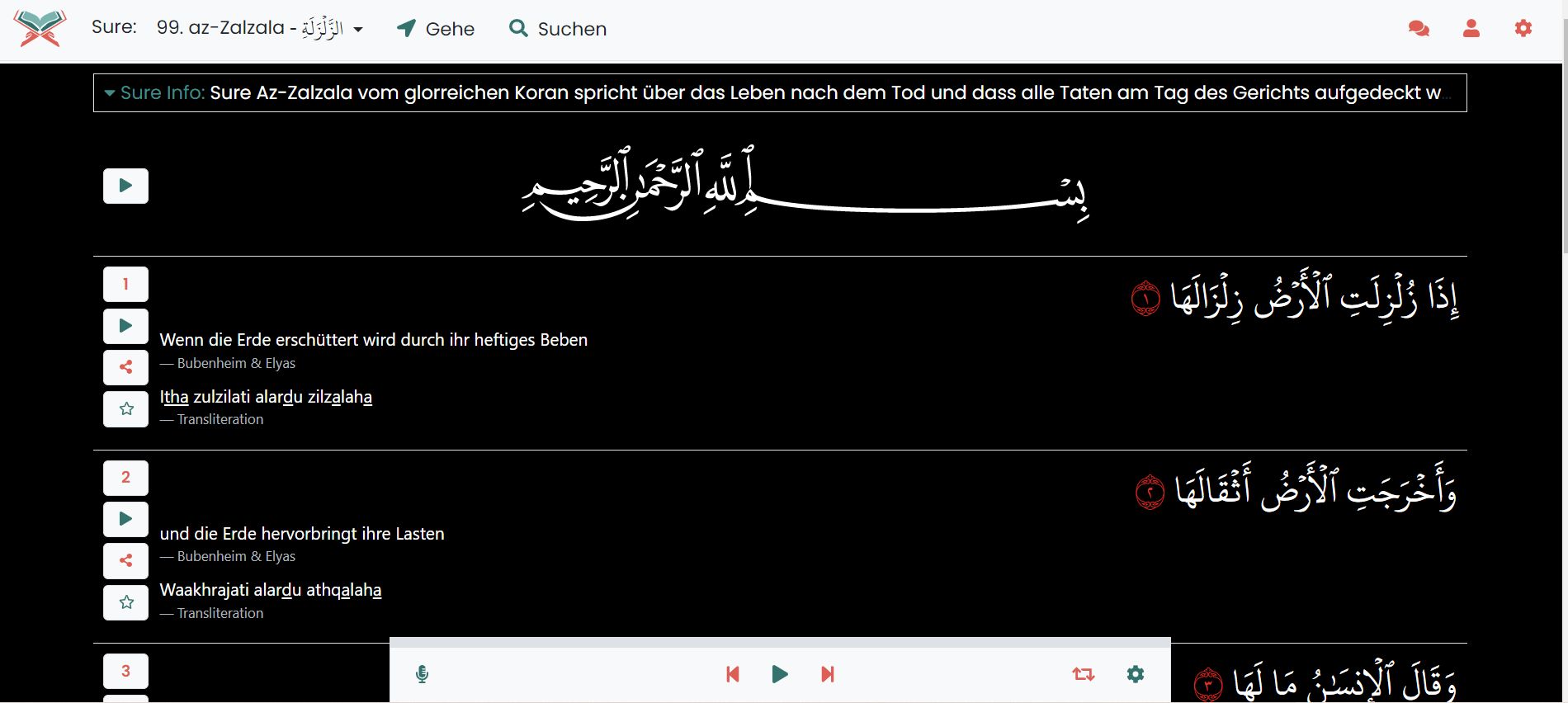Share verse 1 using share icon
The width and height of the screenshot is (1568, 703).
(x=125, y=367)
